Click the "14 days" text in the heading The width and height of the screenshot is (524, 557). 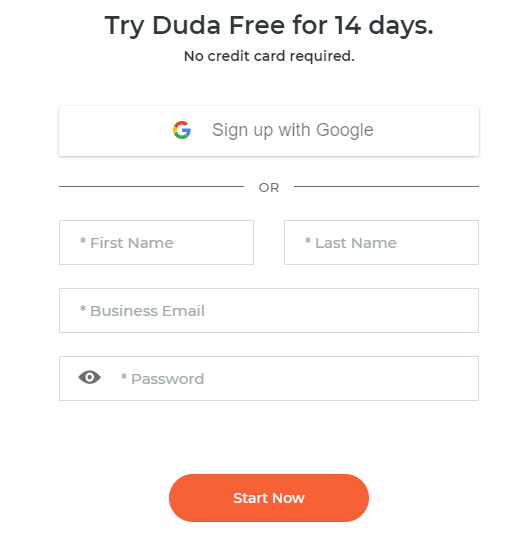[x=384, y=26]
